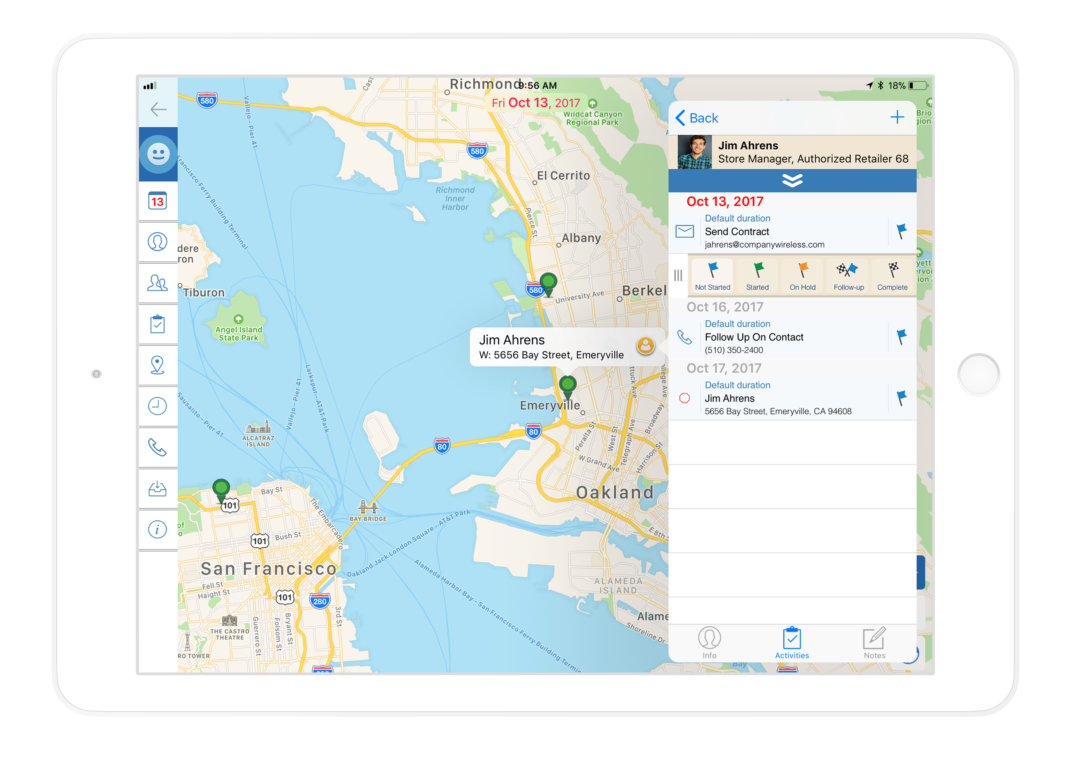Select the clock history icon in sidebar
This screenshot has height=764, width=1080.
[x=157, y=406]
